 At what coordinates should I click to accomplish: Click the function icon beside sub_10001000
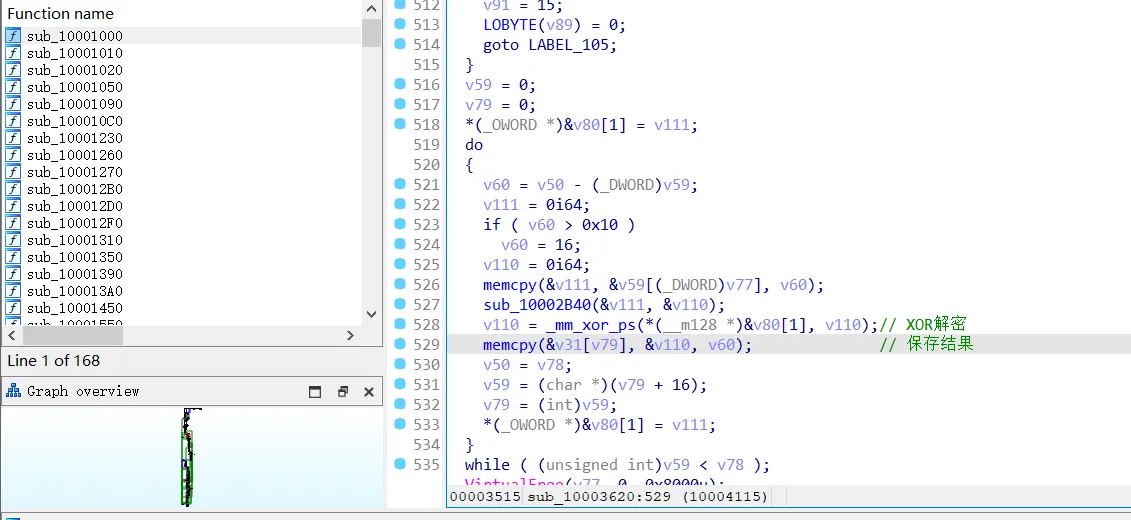pos(13,36)
